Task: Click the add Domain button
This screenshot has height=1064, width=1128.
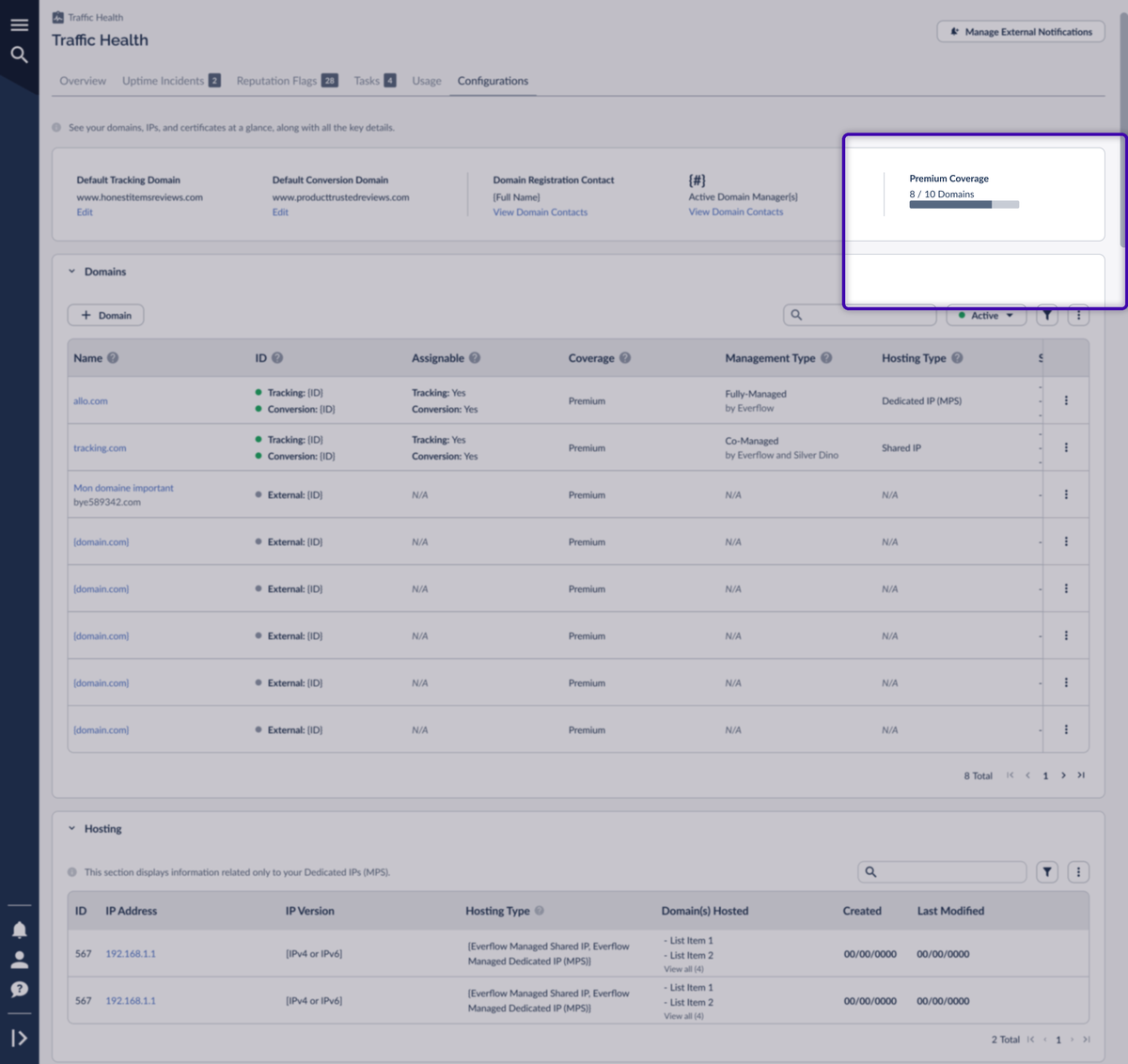Action: pyautogui.click(x=105, y=315)
